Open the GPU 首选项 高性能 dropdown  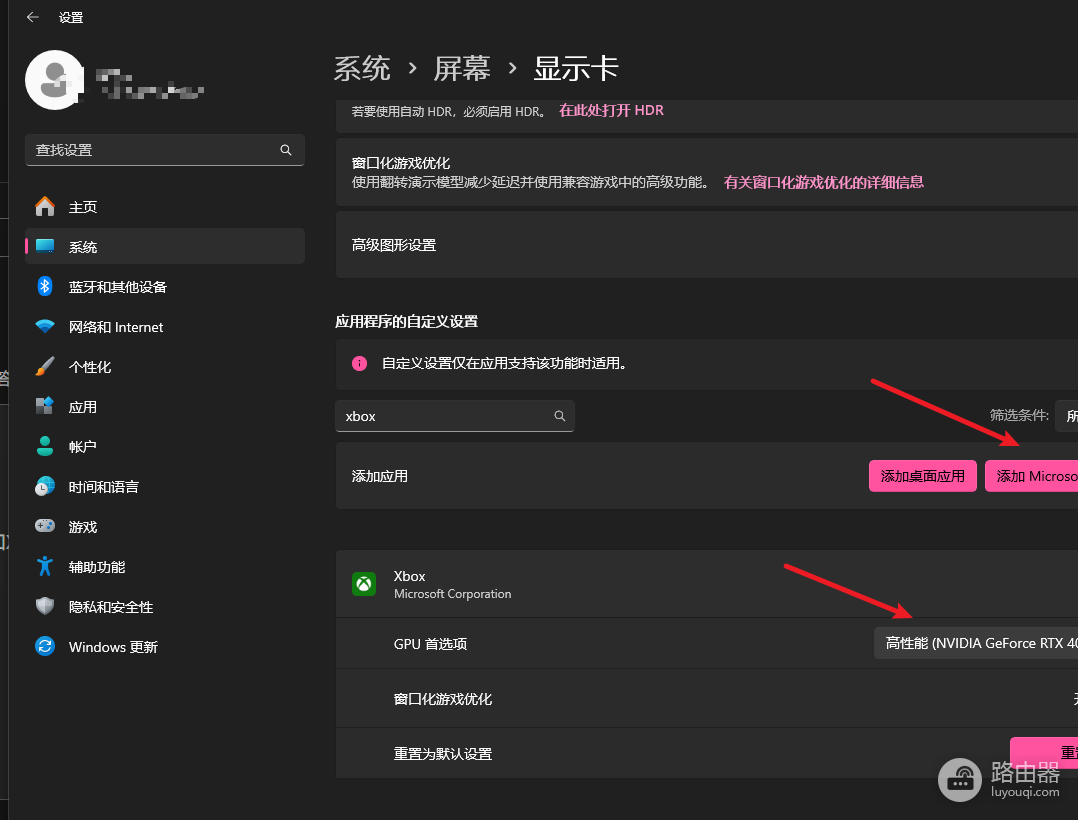(976, 643)
